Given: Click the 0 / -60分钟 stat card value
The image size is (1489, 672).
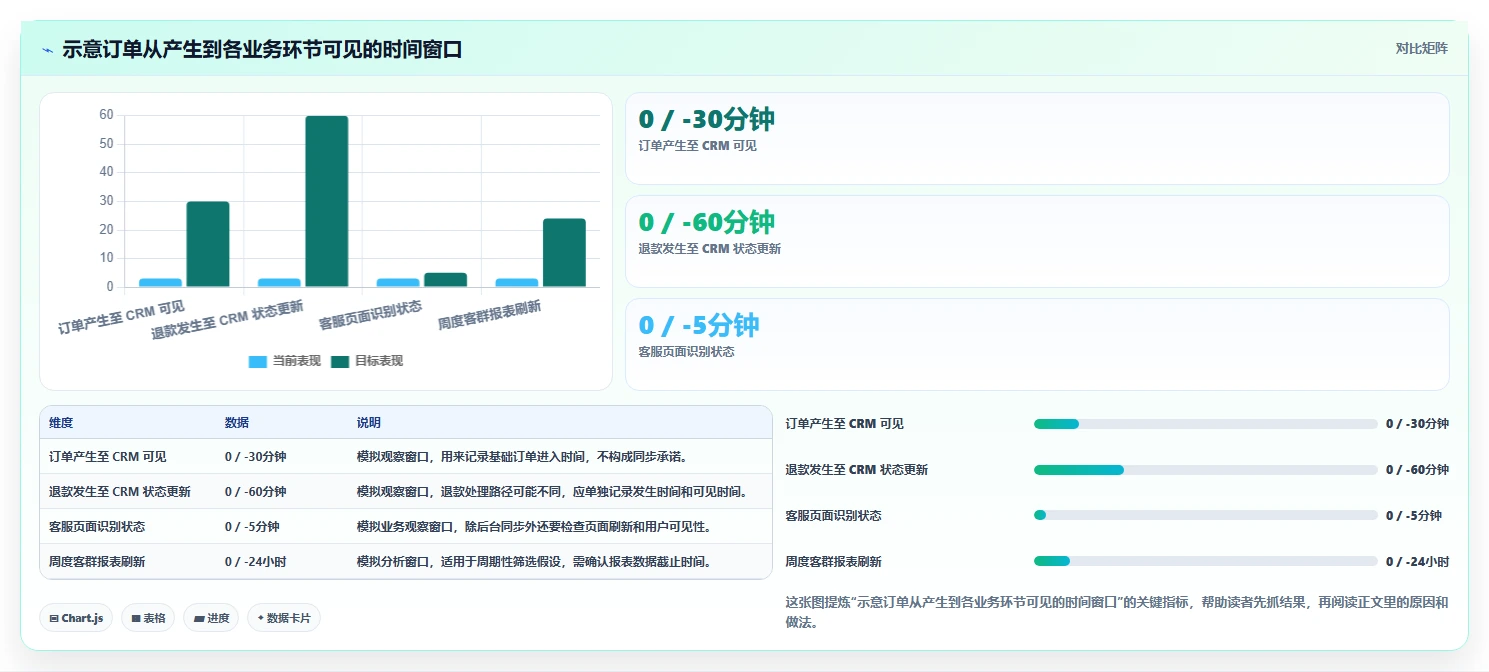Looking at the screenshot, I should tap(706, 222).
